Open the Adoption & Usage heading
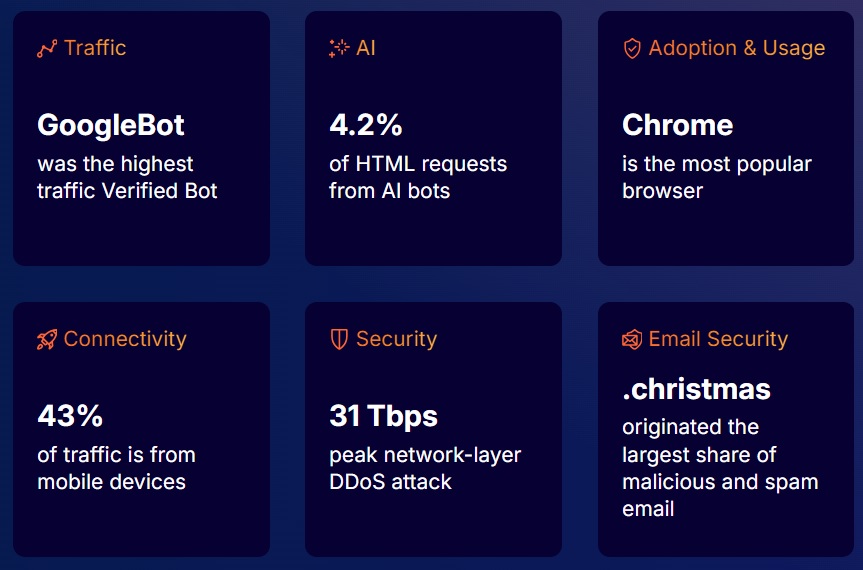 [x=736, y=48]
